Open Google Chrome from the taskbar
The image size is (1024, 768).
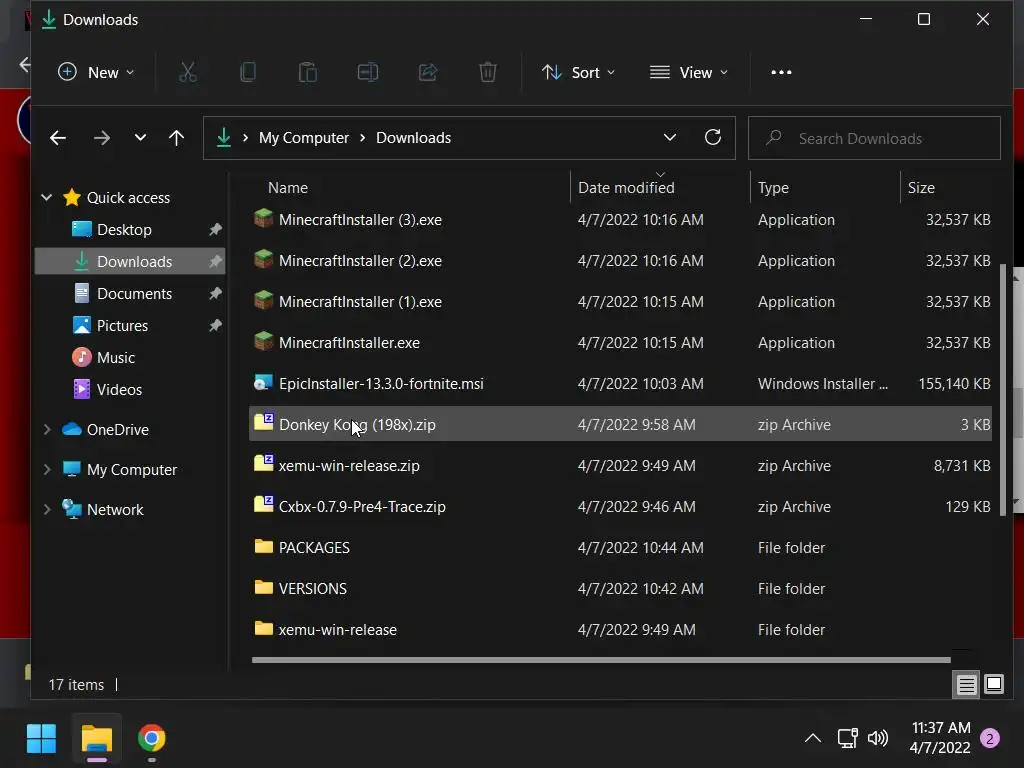coord(152,739)
